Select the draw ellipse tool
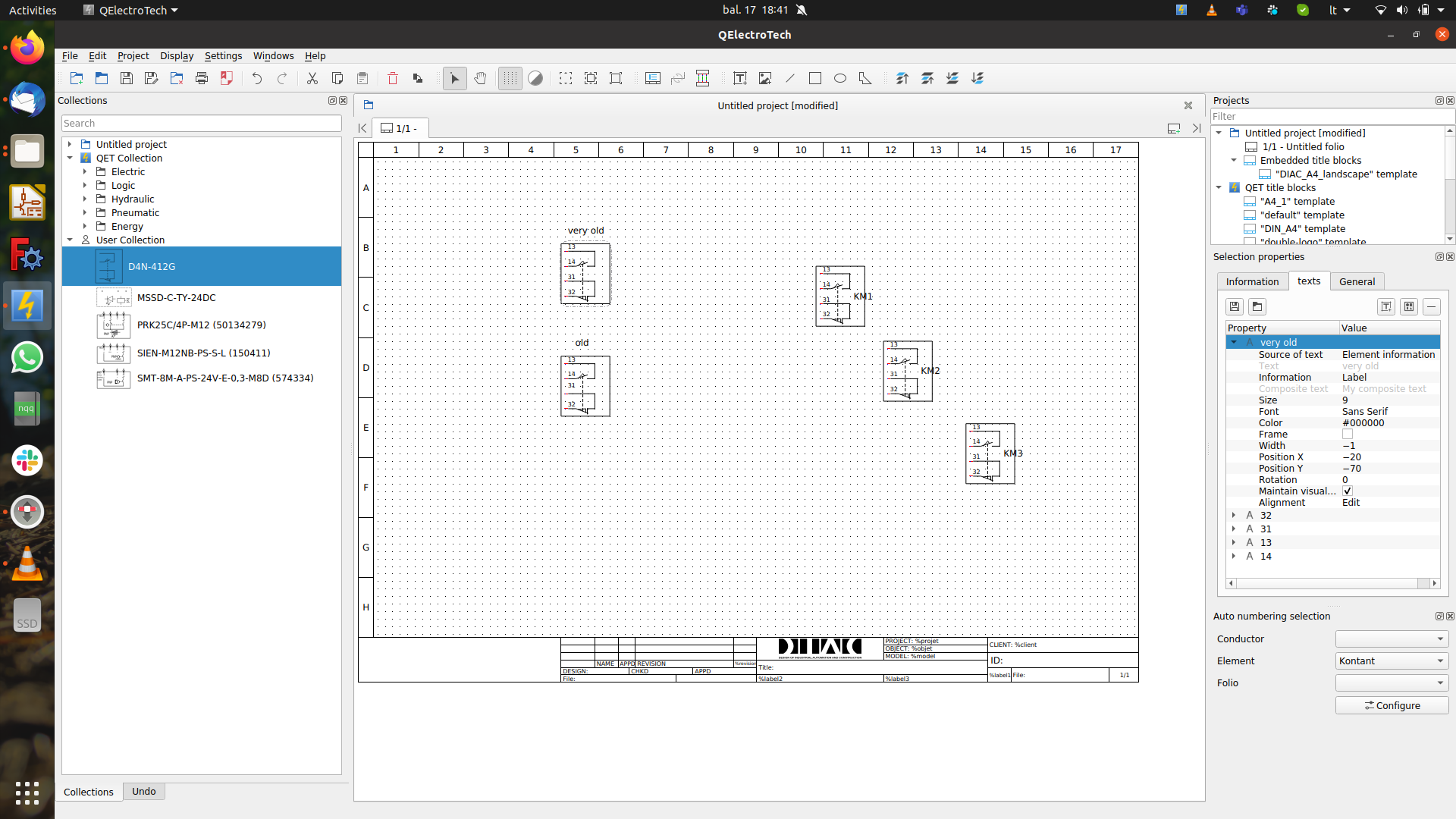 [x=839, y=78]
